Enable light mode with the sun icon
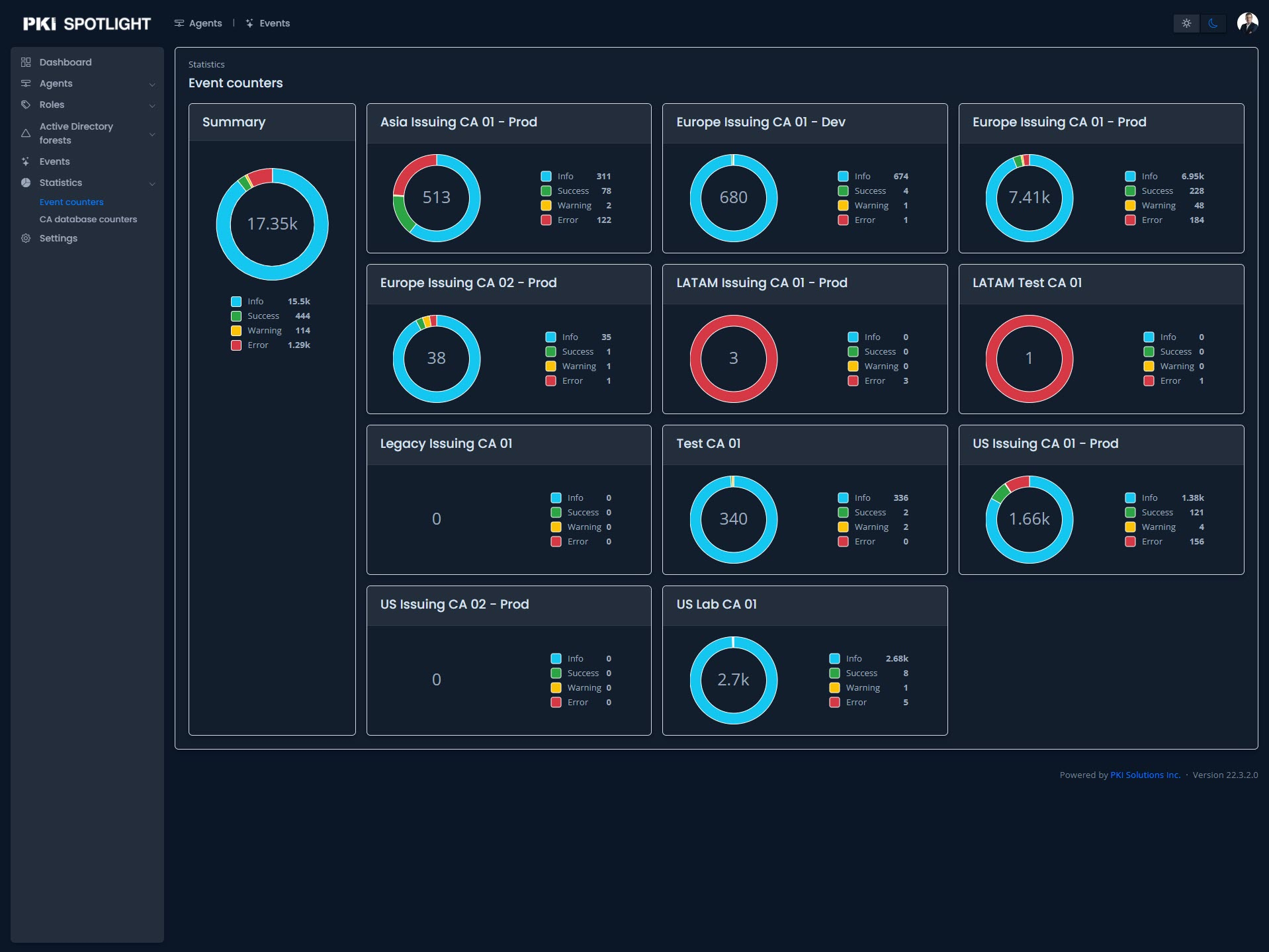The image size is (1269, 952). pyautogui.click(x=1186, y=23)
